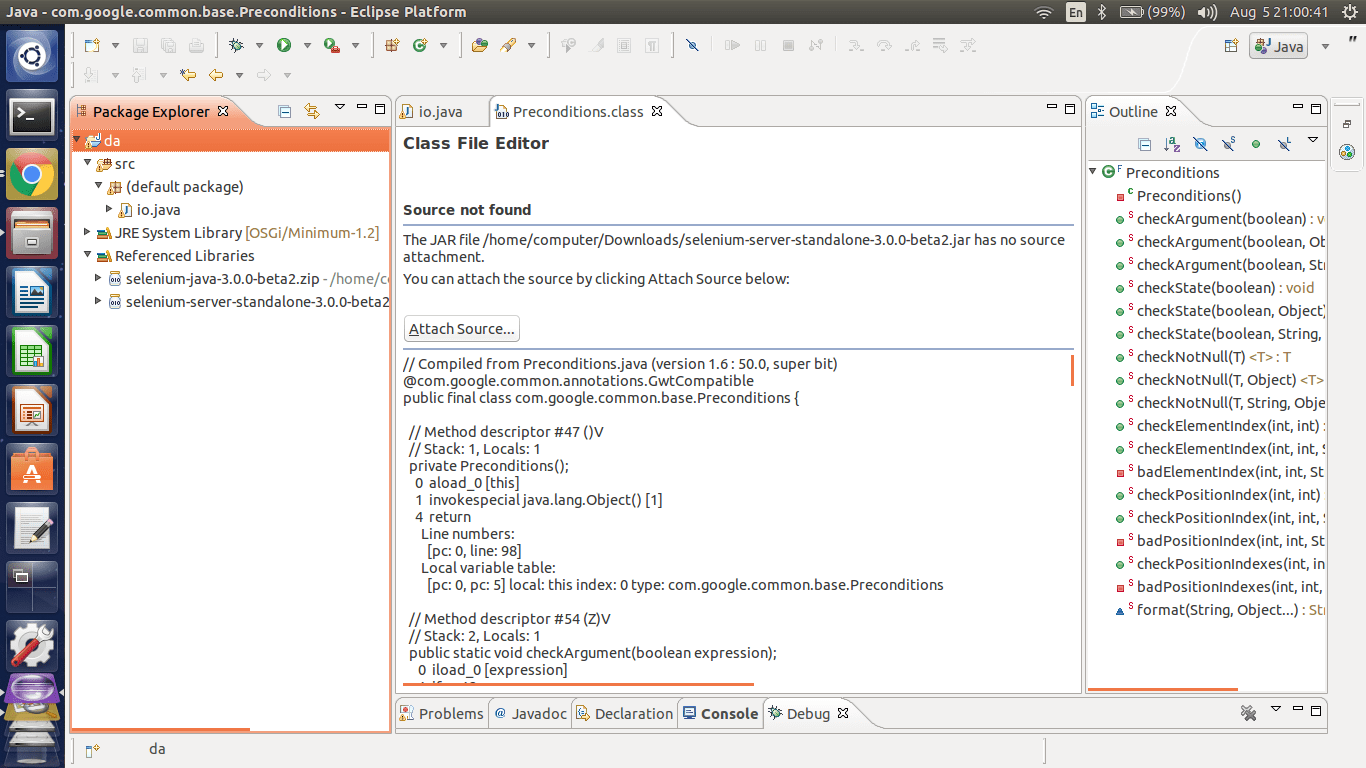This screenshot has width=1366, height=768.
Task: Expand the io.java tree item
Action: pos(110,209)
